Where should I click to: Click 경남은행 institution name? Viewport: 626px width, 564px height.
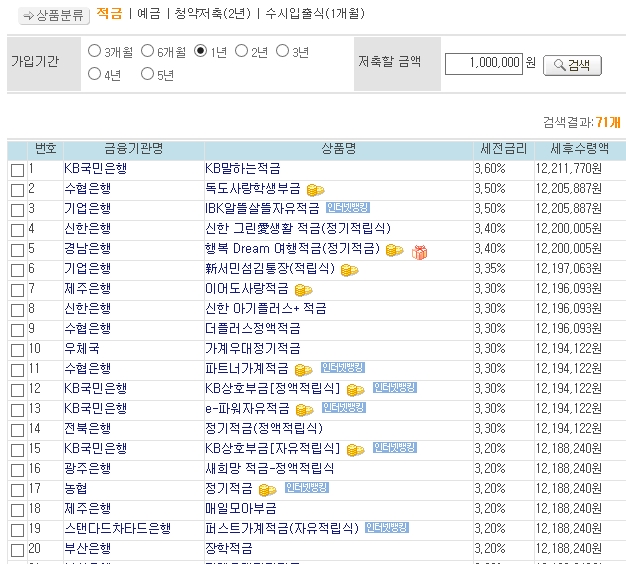click(x=87, y=248)
